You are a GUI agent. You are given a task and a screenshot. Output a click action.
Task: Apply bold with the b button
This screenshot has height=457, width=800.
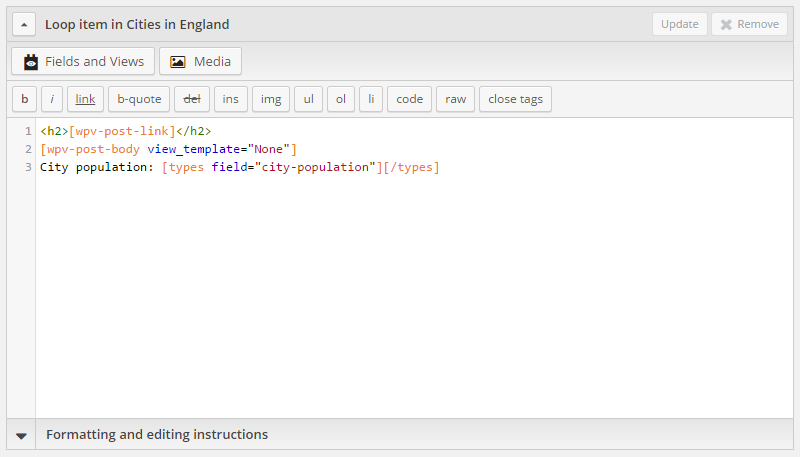point(25,99)
